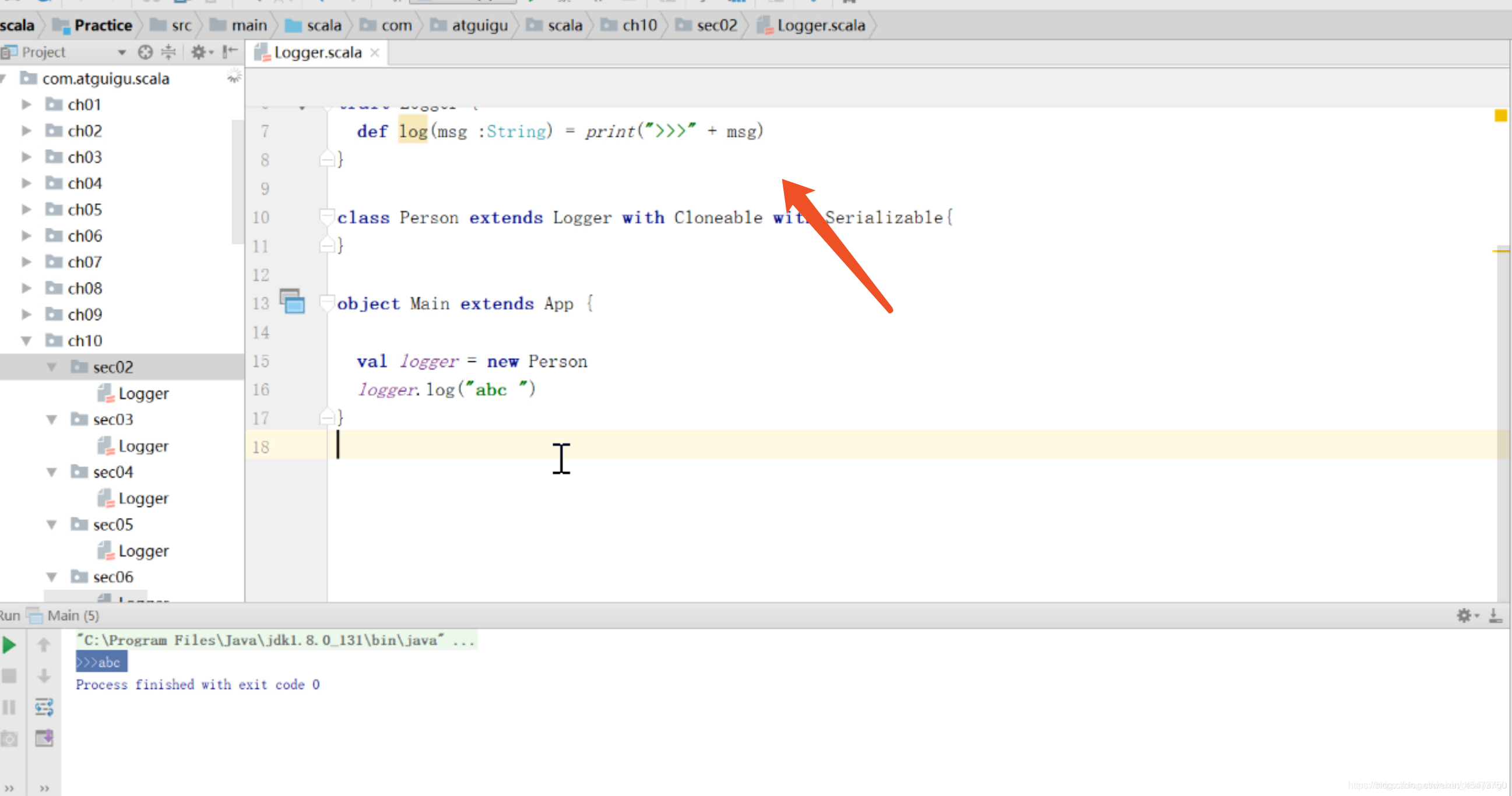Select the Logger.scala editor tab
This screenshot has width=1512, height=796.
318,53
